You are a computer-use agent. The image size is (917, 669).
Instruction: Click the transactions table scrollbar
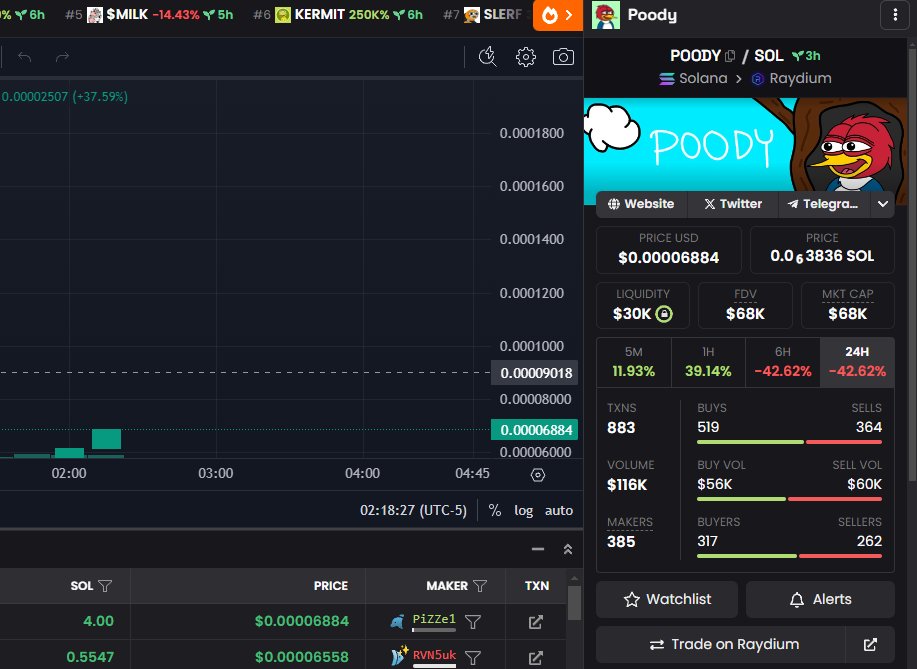[x=574, y=602]
